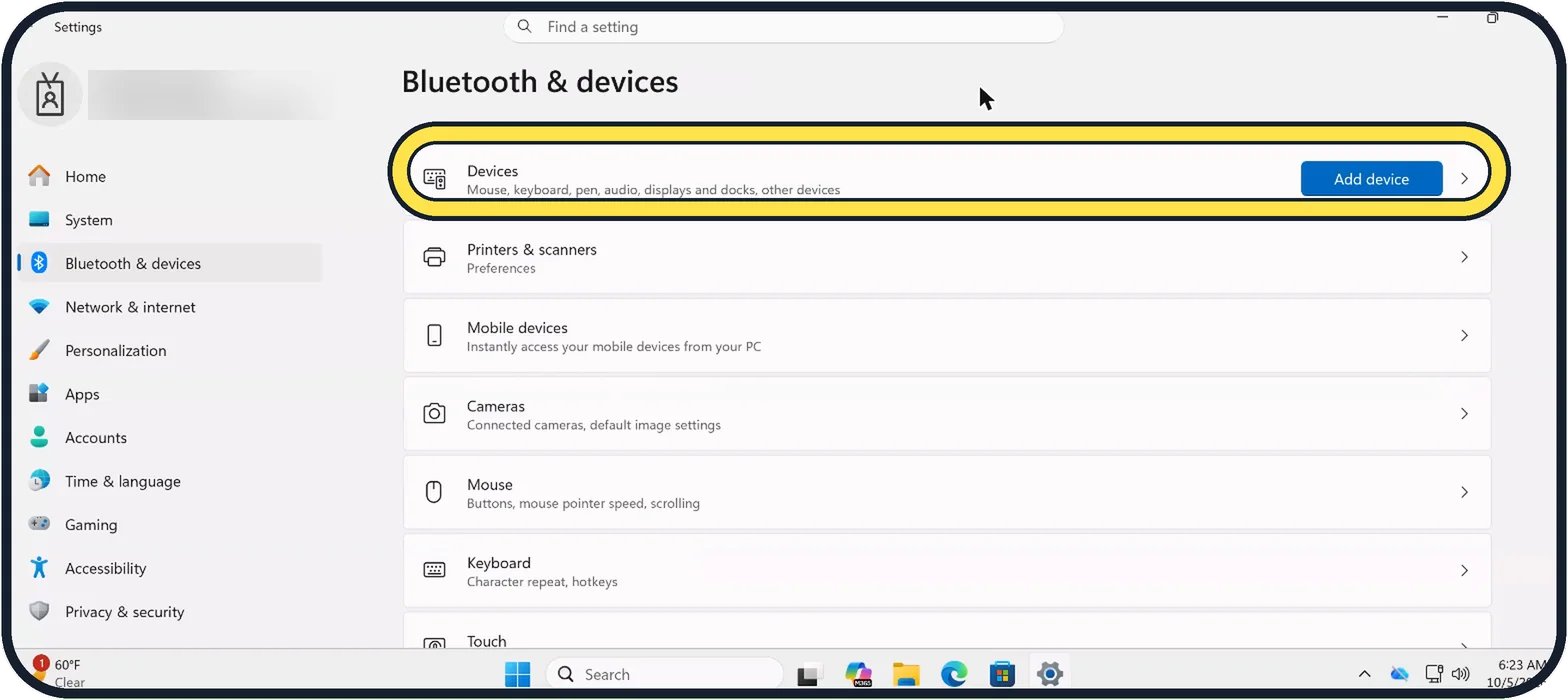
Task: Expand the Devices row chevron
Action: point(1464,179)
